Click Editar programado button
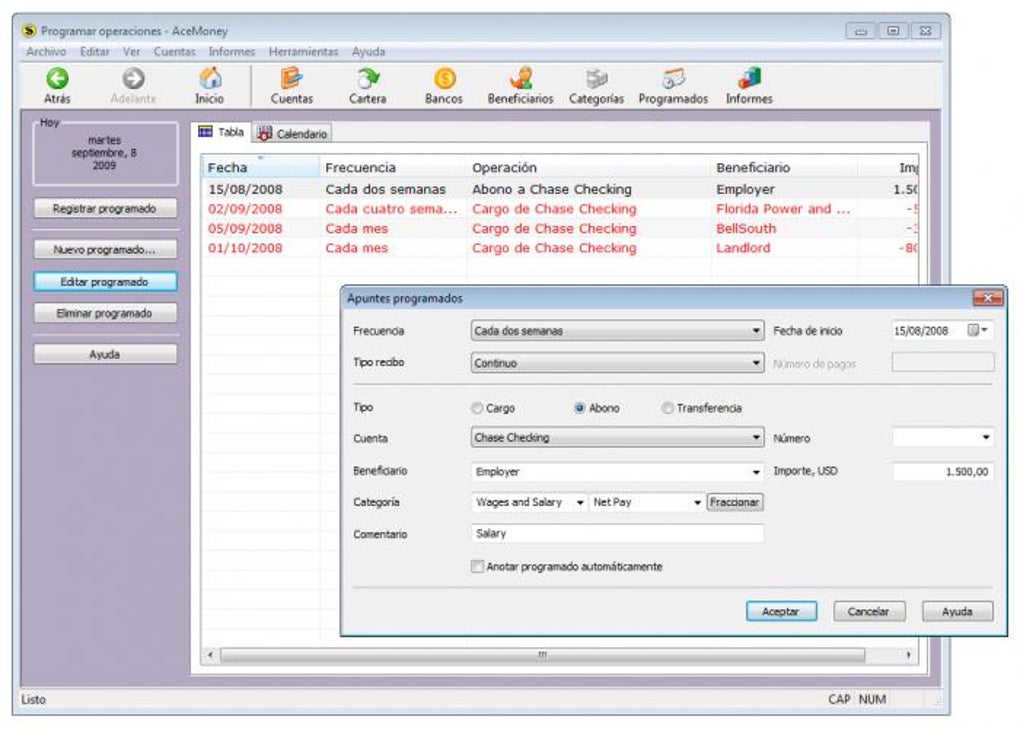Screen dimensions: 1020x729 click(105, 282)
